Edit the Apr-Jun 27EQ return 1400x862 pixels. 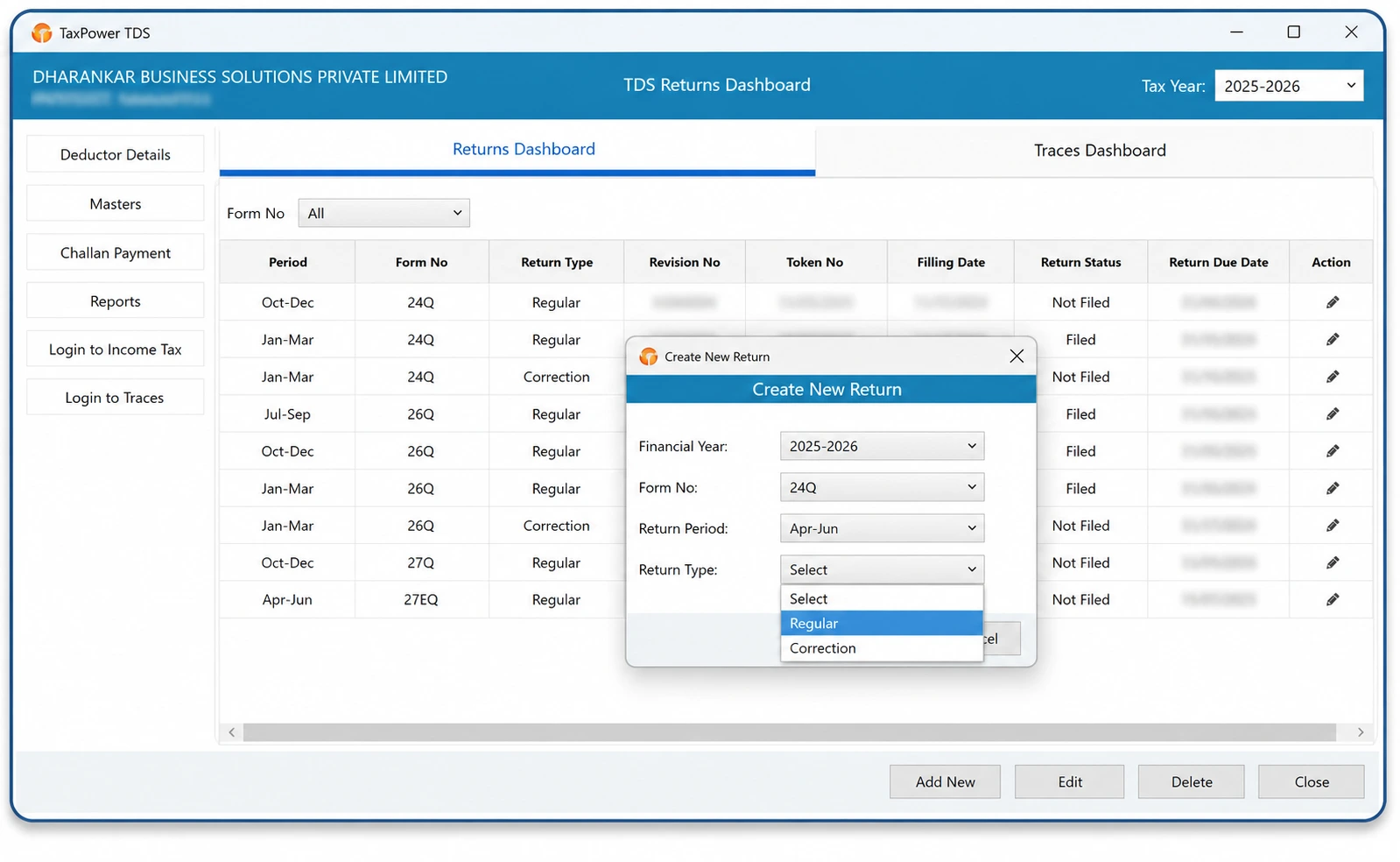click(x=1332, y=599)
